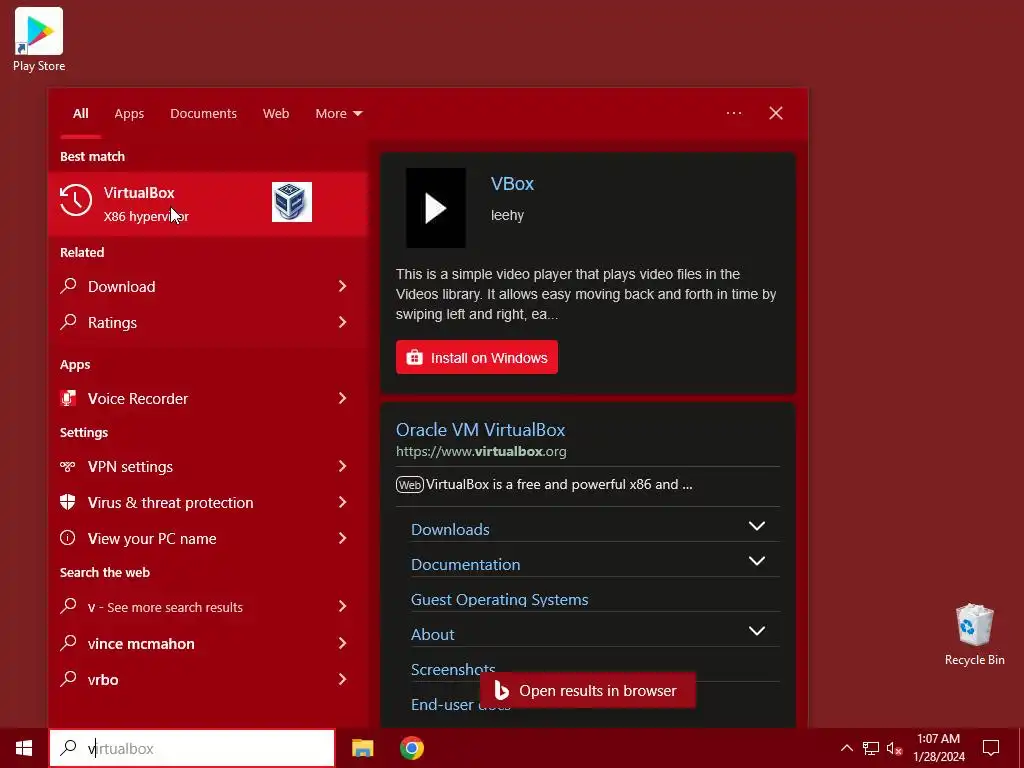The image size is (1024, 768).
Task: Launch Google Chrome from the taskbar
Action: click(411, 748)
